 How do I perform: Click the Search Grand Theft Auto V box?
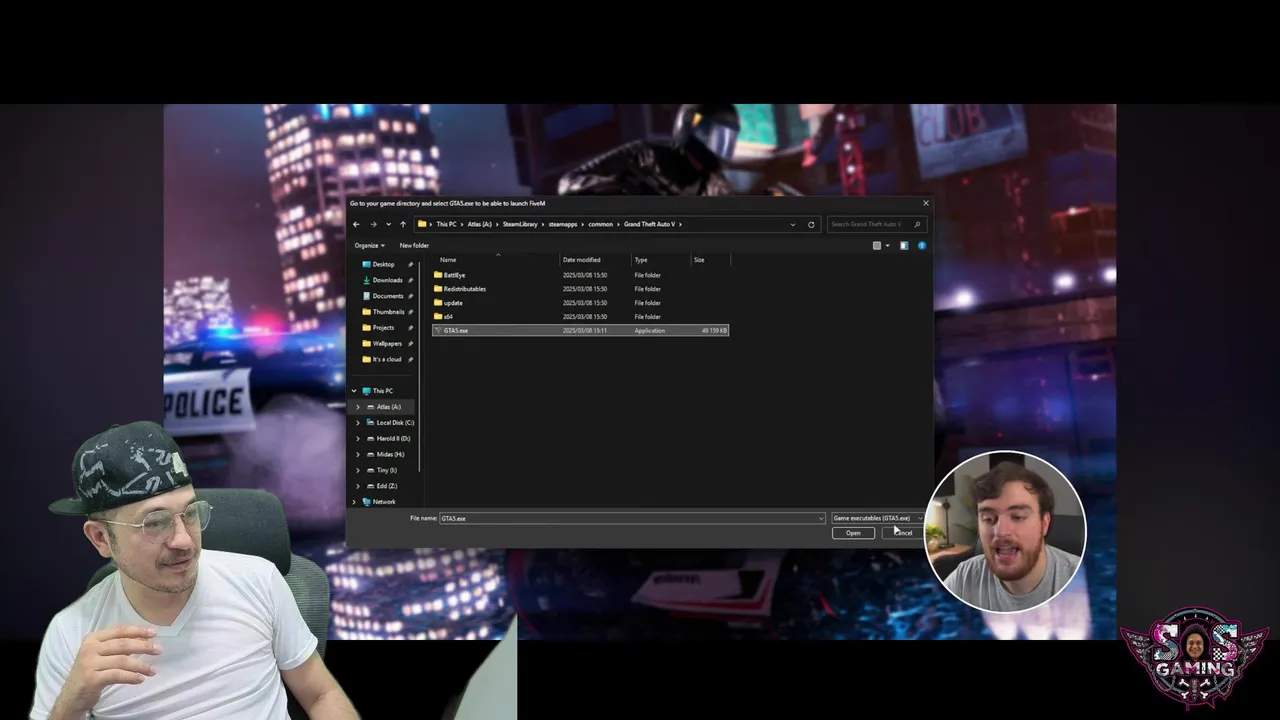(877, 224)
